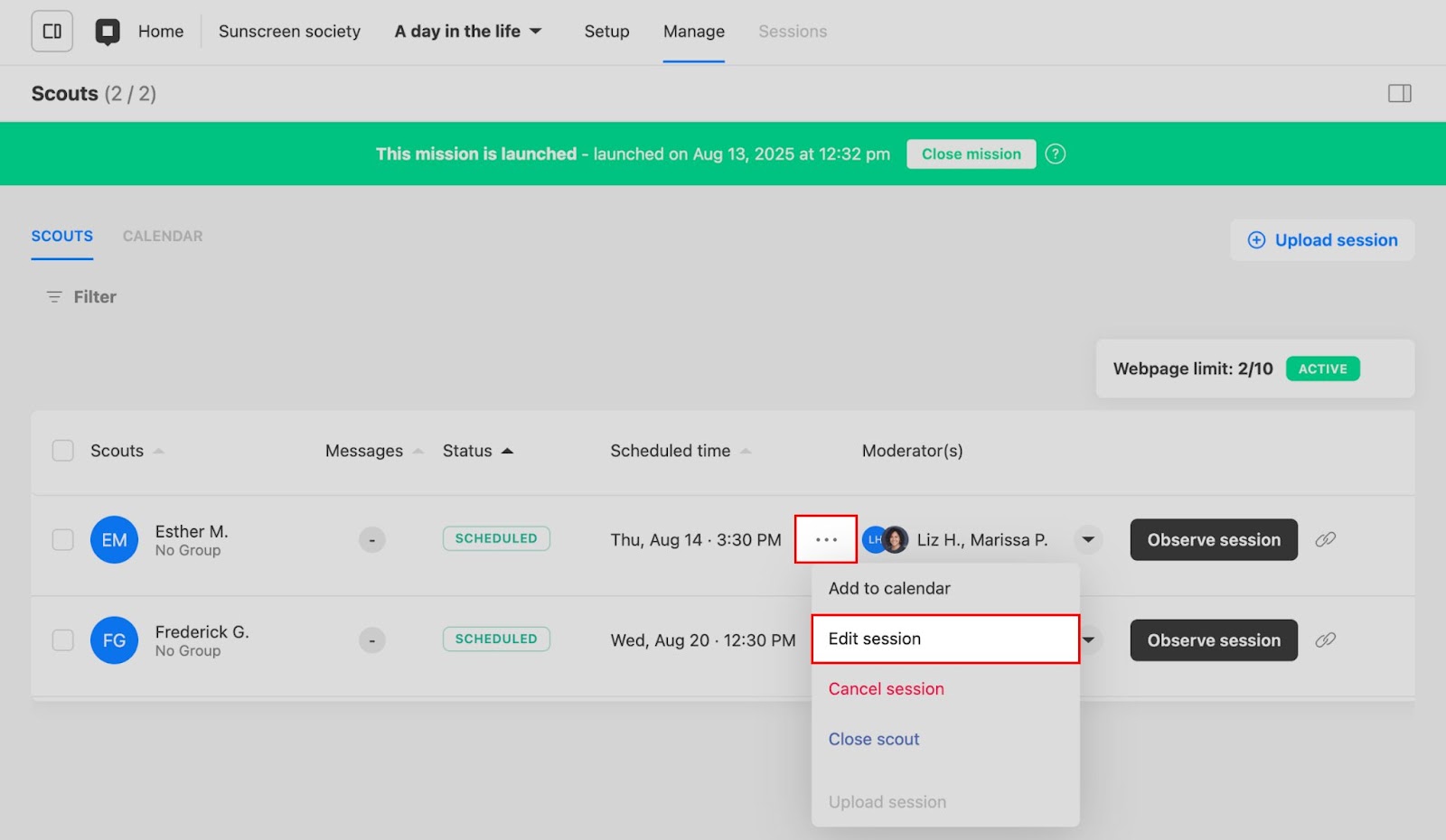Viewport: 1446px width, 840px height.
Task: Choose Edit session from the menu
Action: click(944, 639)
